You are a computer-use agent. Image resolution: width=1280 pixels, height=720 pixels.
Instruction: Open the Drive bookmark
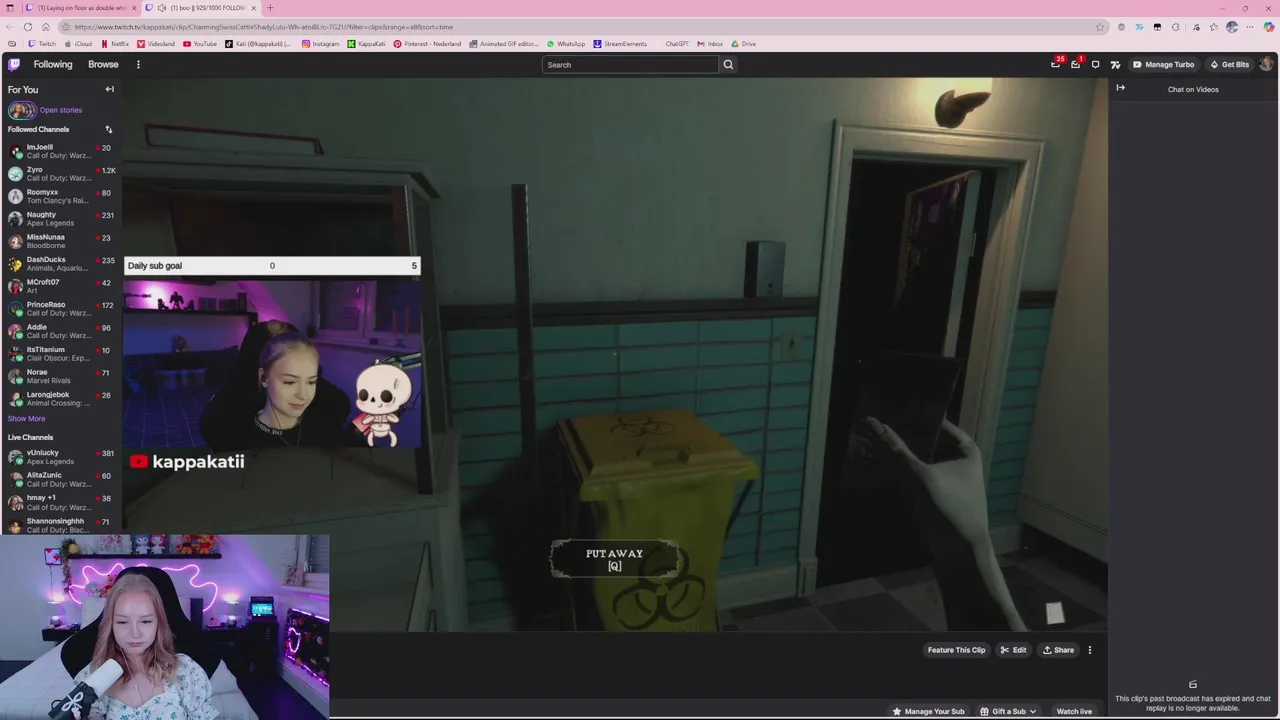(x=743, y=44)
